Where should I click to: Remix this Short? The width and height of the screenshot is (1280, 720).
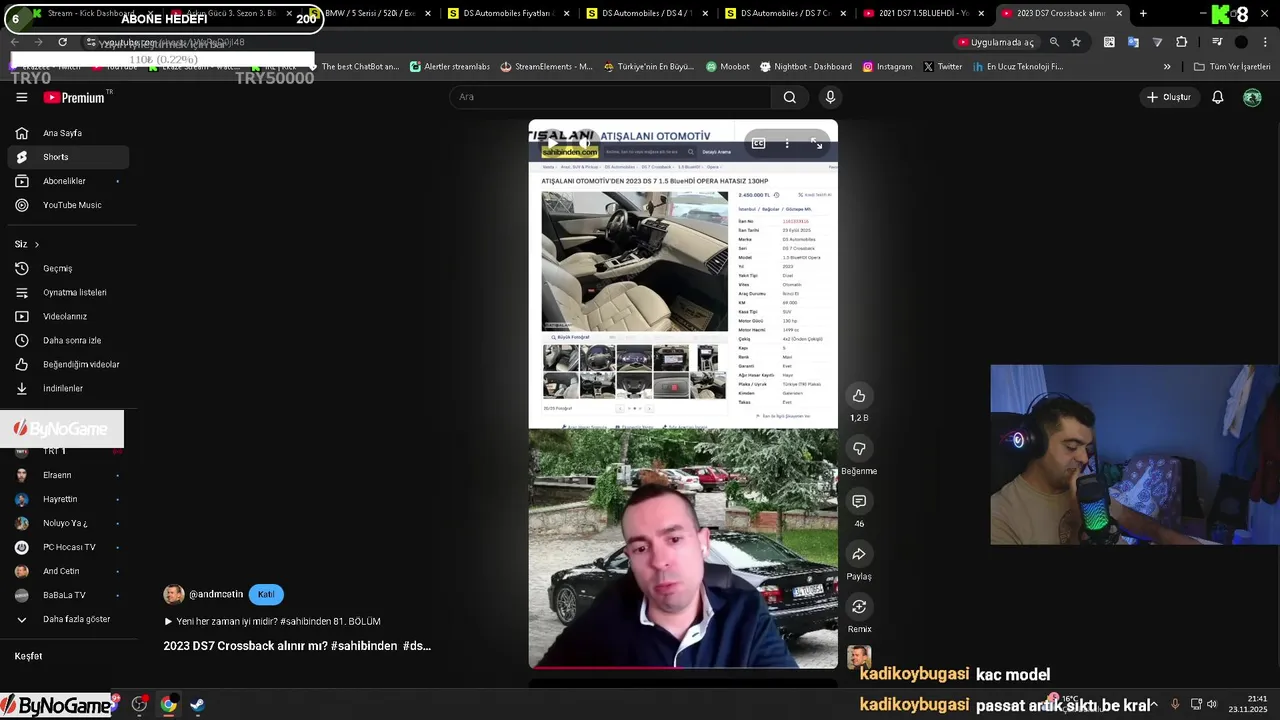click(x=859, y=606)
